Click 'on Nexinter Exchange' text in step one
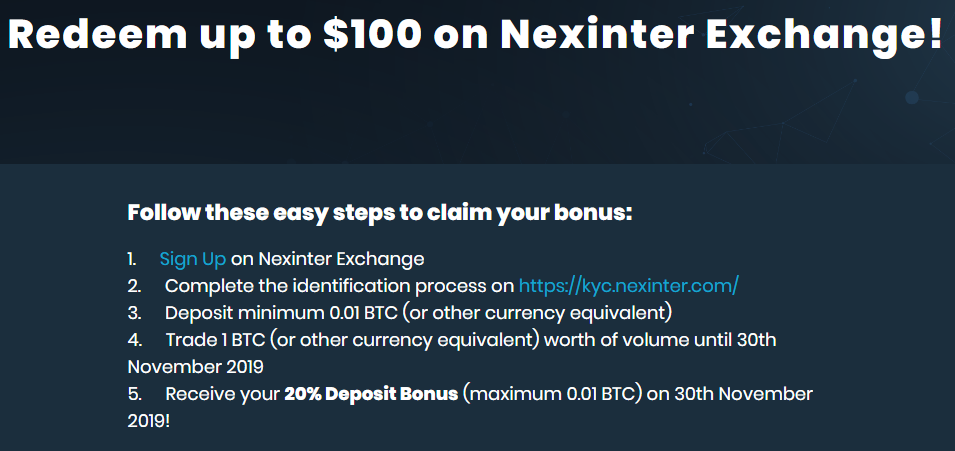Screen dimensions: 955x451 pyautogui.click(x=328, y=259)
